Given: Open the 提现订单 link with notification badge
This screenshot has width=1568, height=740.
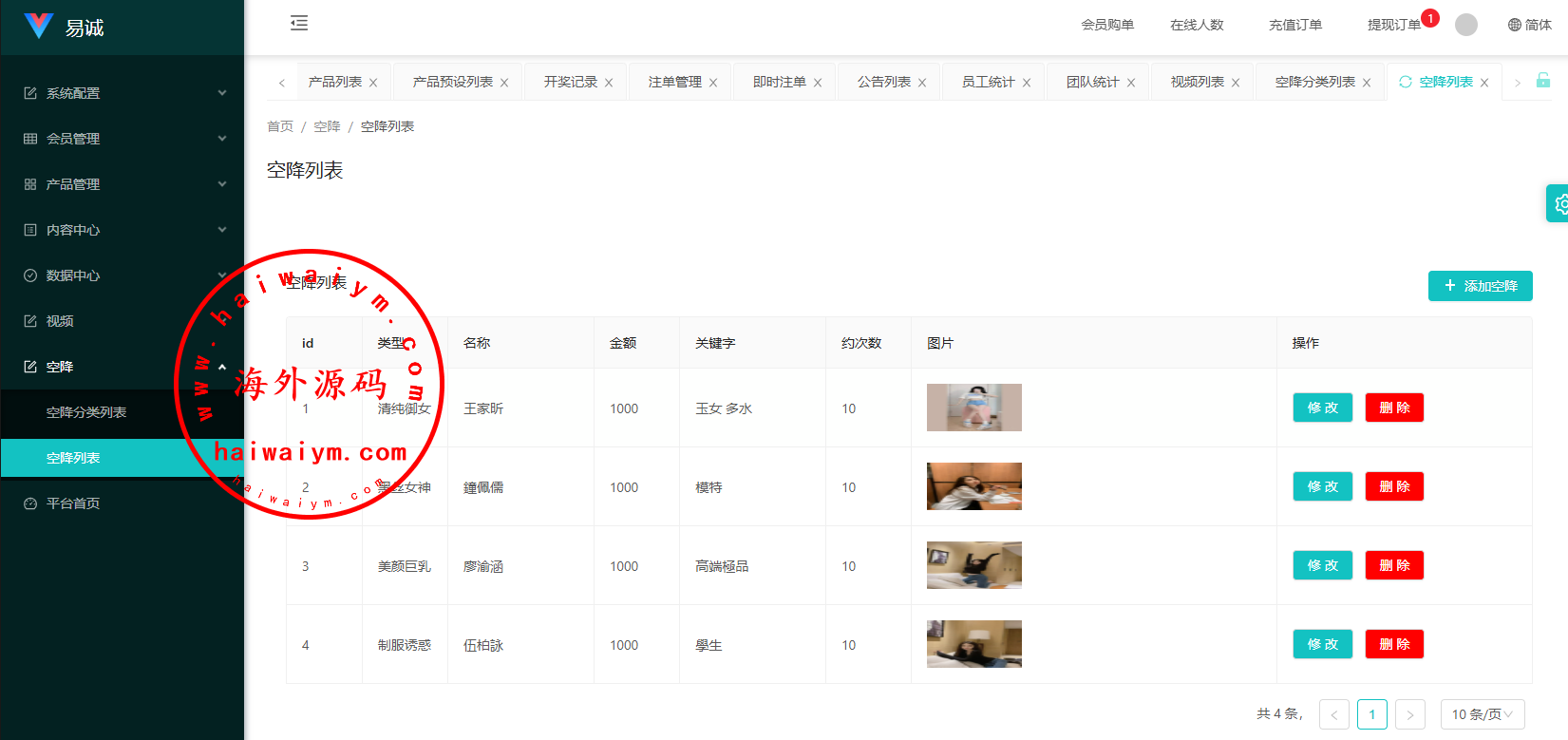Looking at the screenshot, I should pyautogui.click(x=1393, y=25).
